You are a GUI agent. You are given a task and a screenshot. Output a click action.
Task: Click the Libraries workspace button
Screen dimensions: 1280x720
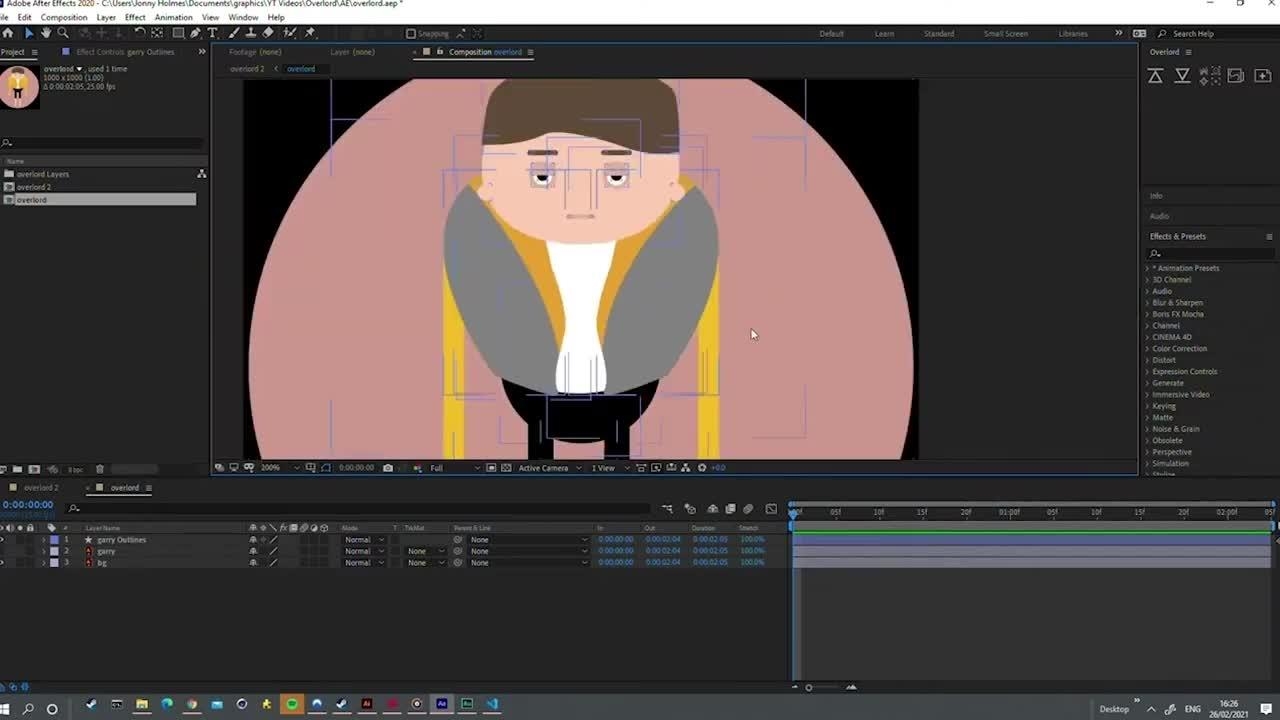[1072, 34]
